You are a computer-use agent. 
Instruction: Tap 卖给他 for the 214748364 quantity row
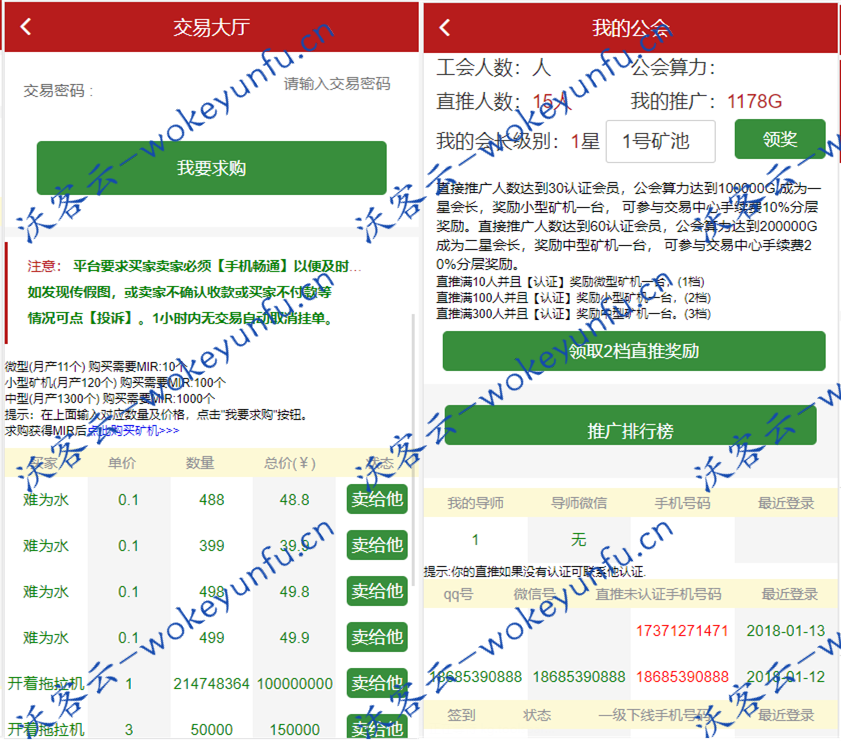tap(377, 683)
